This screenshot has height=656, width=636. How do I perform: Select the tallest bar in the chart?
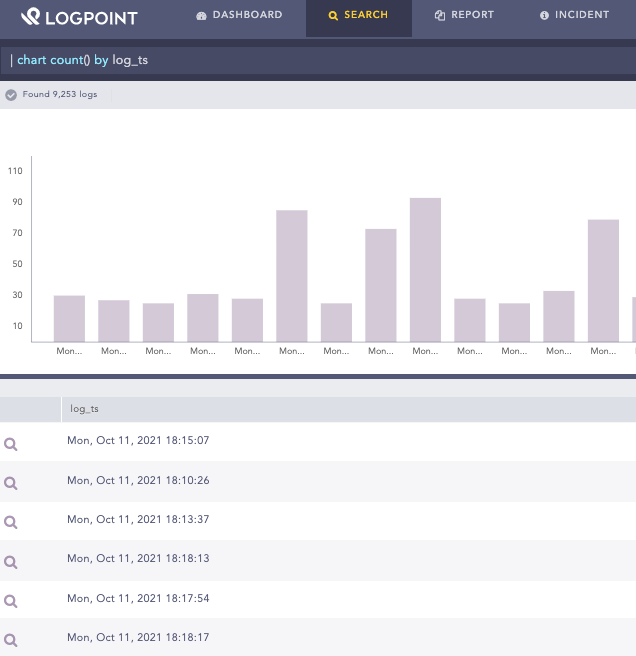[425, 270]
